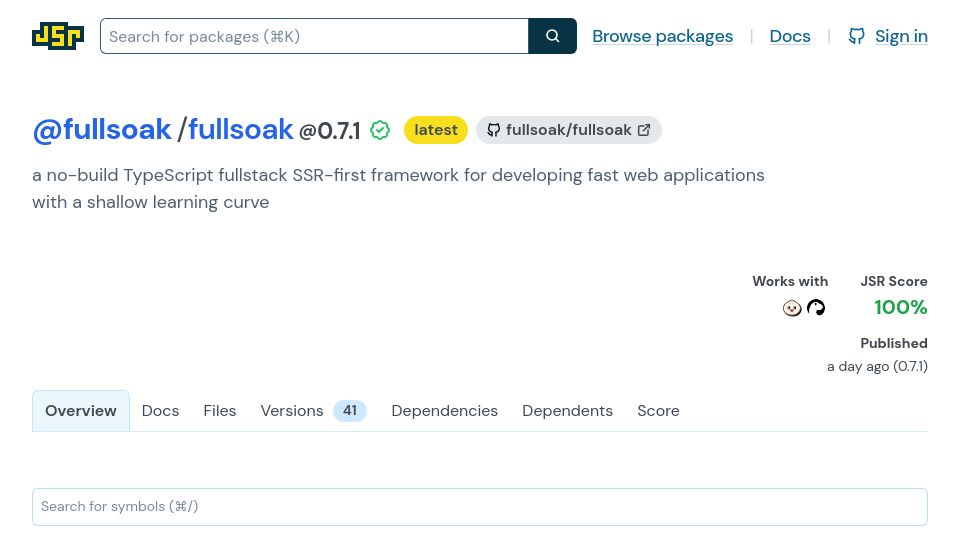Image resolution: width=960 pixels, height=540 pixels.
Task: Click the 'Published' label
Action: pos(894,343)
